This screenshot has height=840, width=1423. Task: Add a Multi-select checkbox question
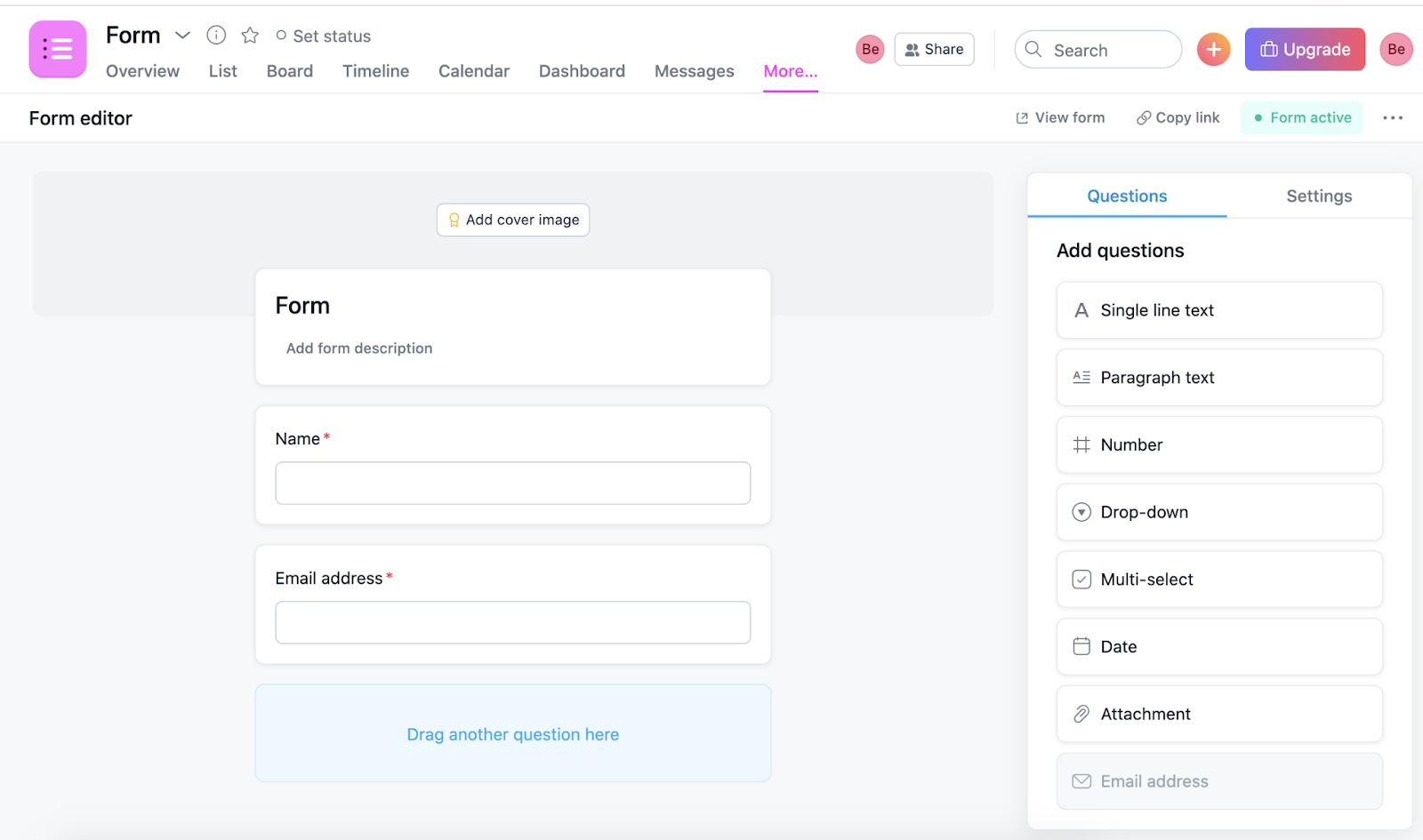point(1218,580)
